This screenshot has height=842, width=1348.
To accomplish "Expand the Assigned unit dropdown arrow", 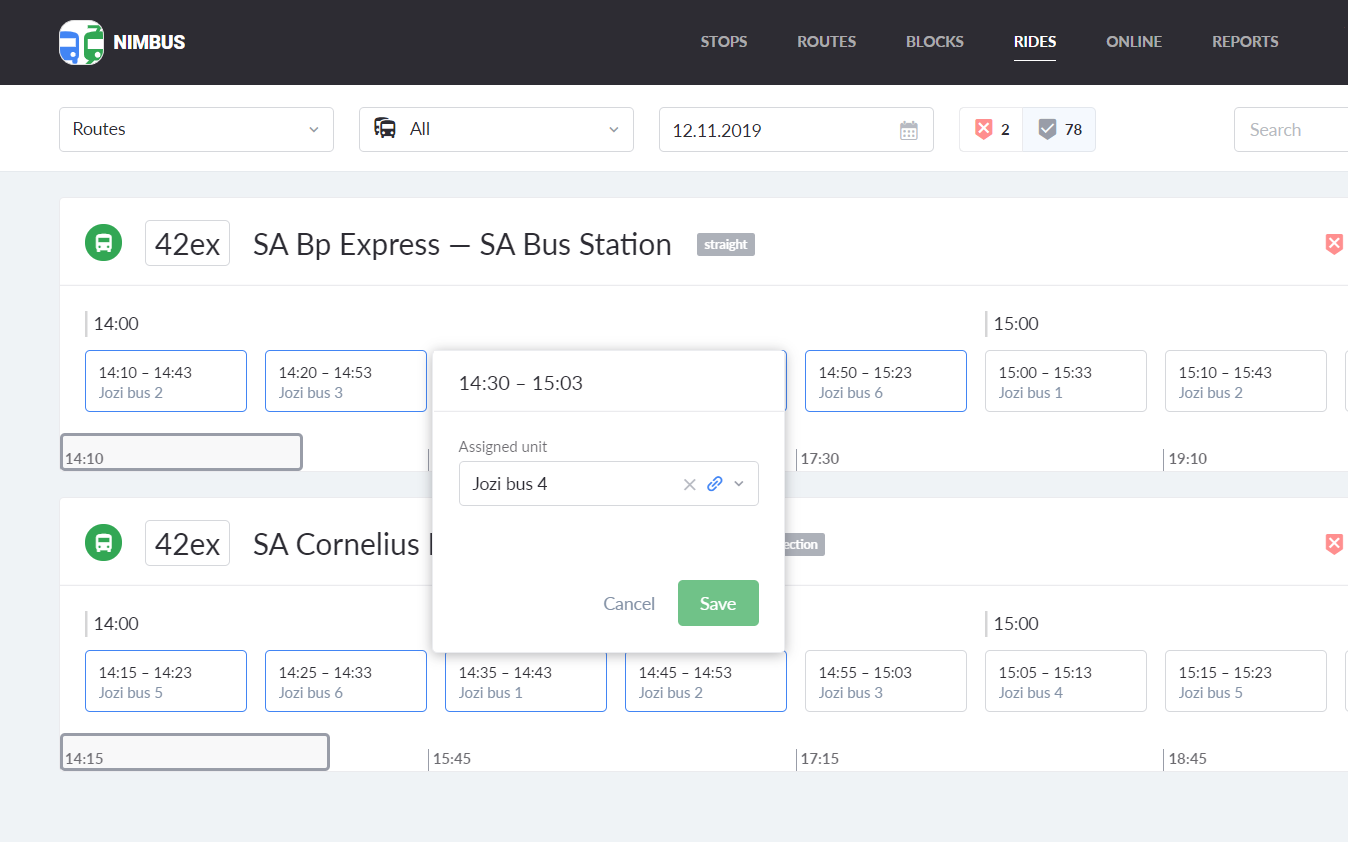I will pyautogui.click(x=739, y=484).
